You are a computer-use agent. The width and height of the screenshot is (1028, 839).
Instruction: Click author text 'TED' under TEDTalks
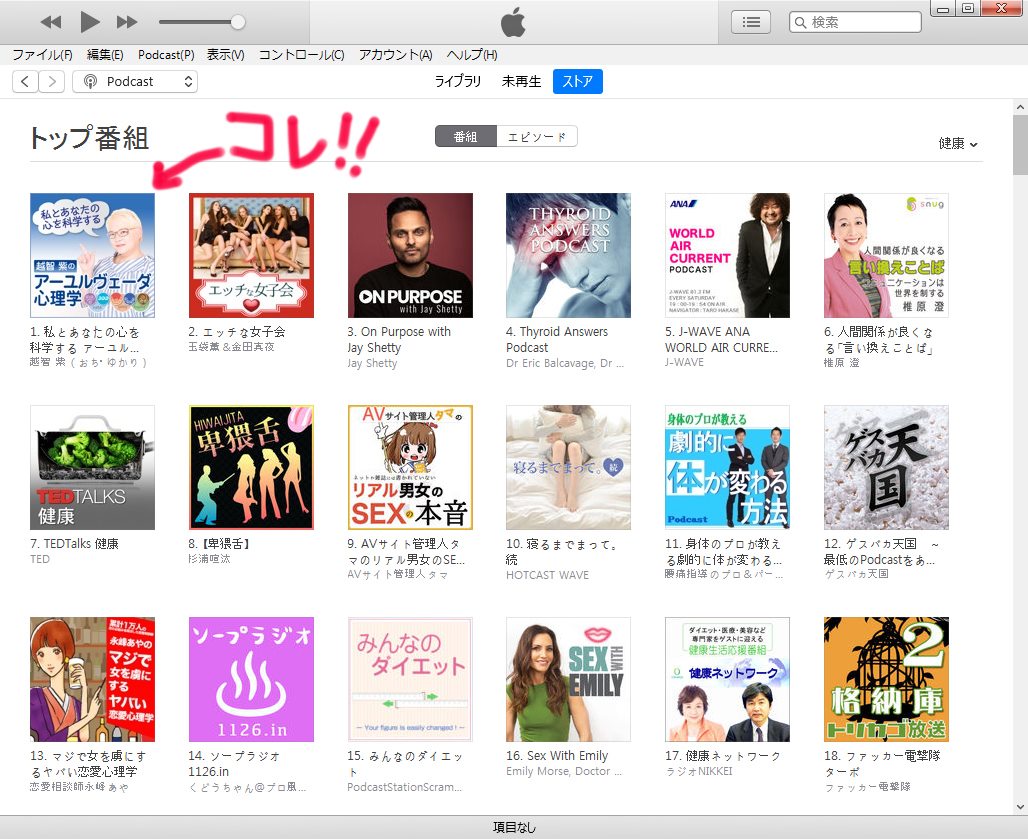pos(39,559)
